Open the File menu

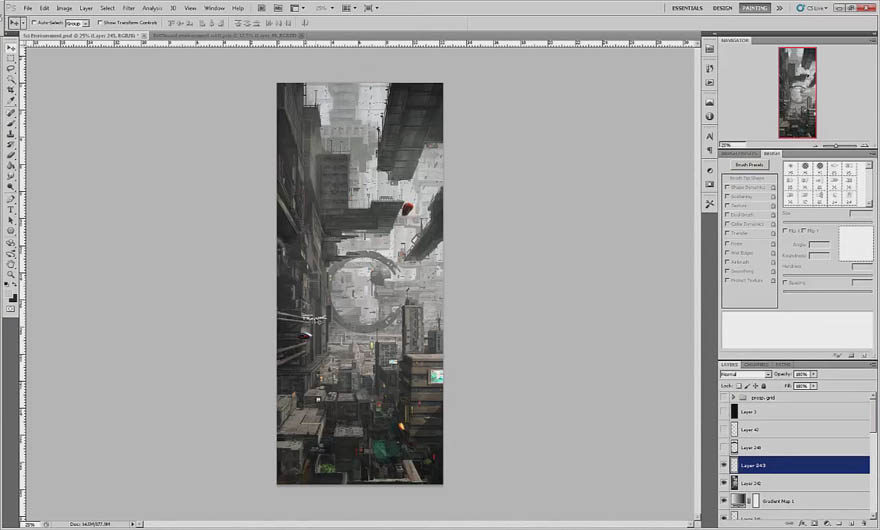(x=28, y=8)
